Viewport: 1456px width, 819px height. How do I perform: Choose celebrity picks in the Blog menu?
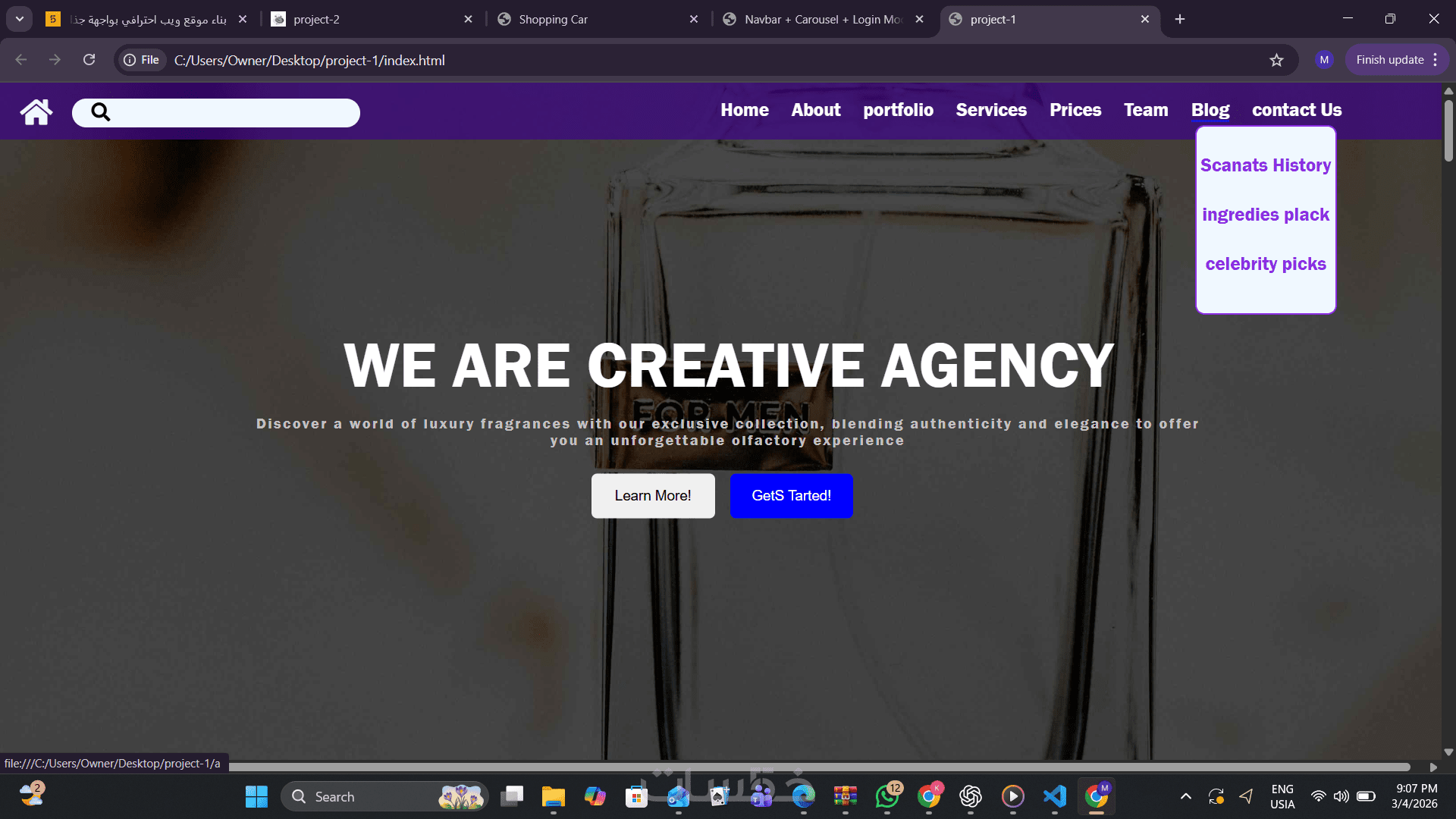tap(1265, 264)
